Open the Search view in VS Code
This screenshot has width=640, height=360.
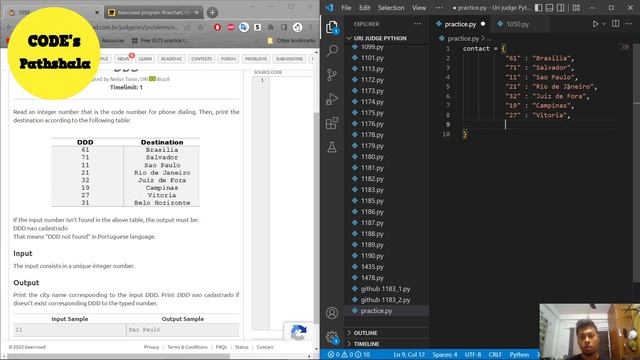point(332,51)
